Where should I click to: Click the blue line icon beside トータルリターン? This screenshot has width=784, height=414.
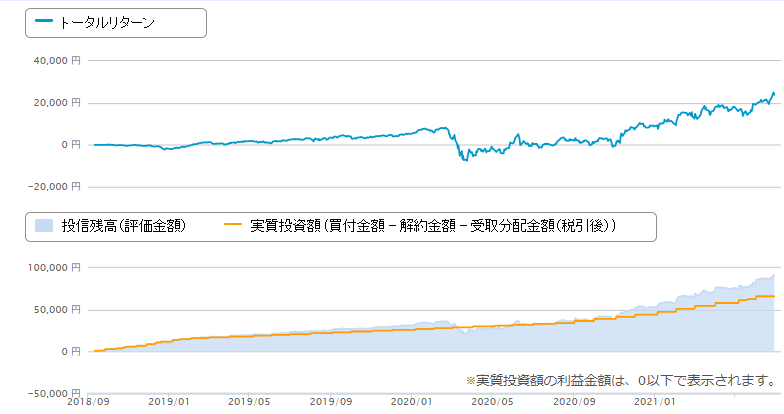[x=45, y=22]
